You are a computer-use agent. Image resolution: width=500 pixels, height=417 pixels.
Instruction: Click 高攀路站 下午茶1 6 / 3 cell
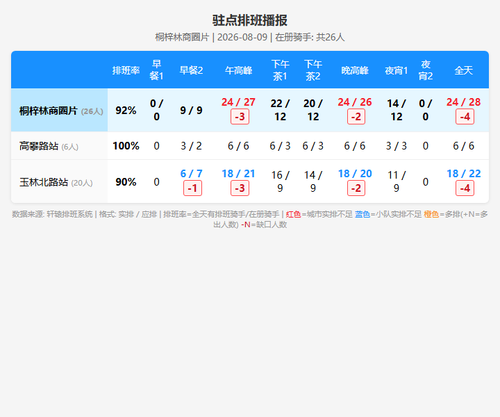(x=280, y=146)
